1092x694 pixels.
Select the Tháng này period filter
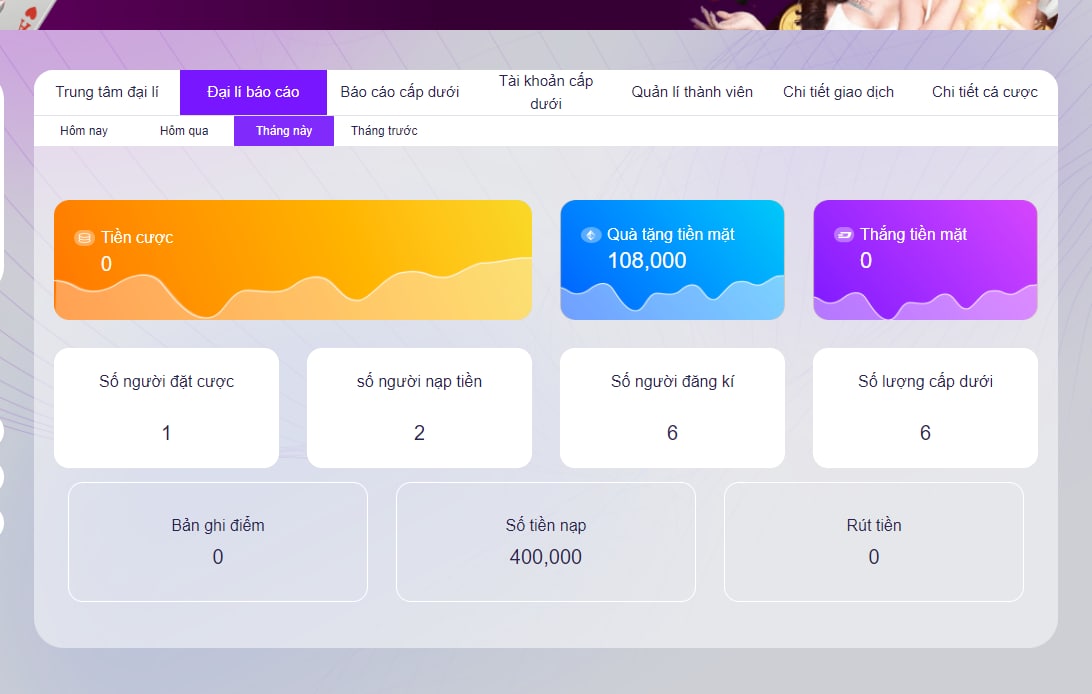(x=284, y=131)
